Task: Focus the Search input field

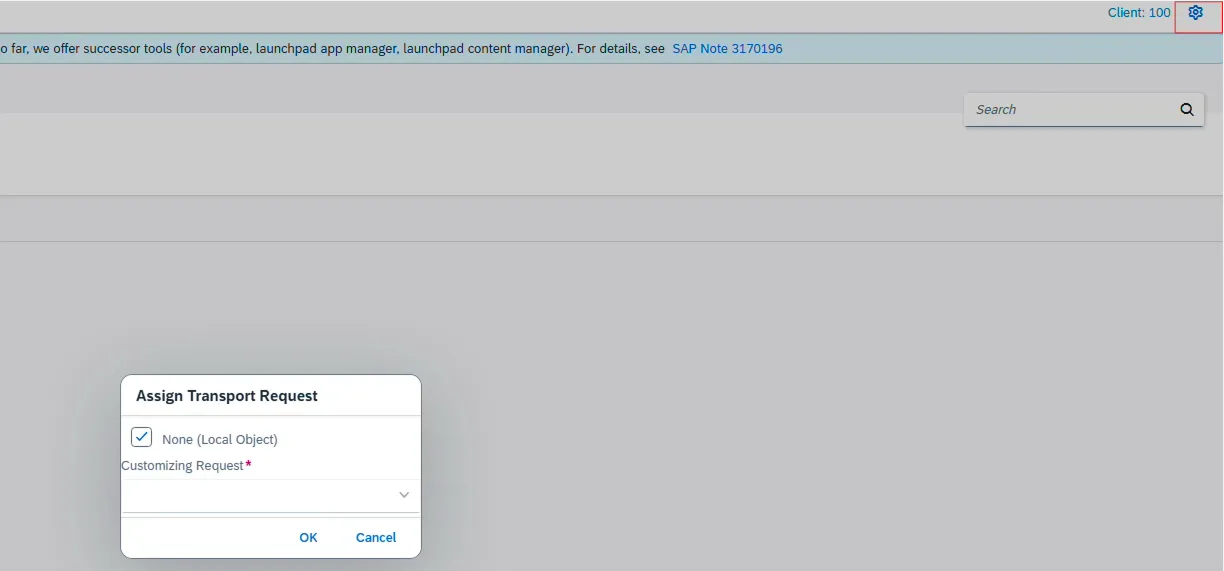Action: pos(1070,110)
